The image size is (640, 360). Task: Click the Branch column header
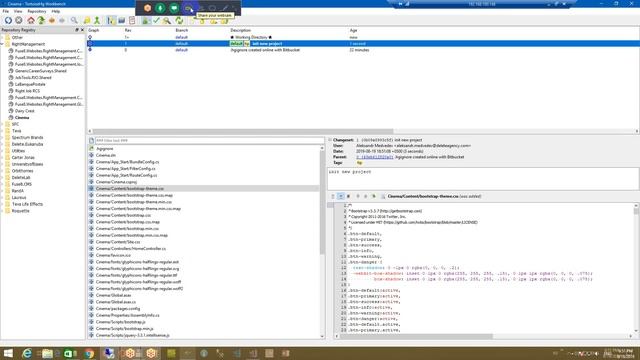click(182, 30)
